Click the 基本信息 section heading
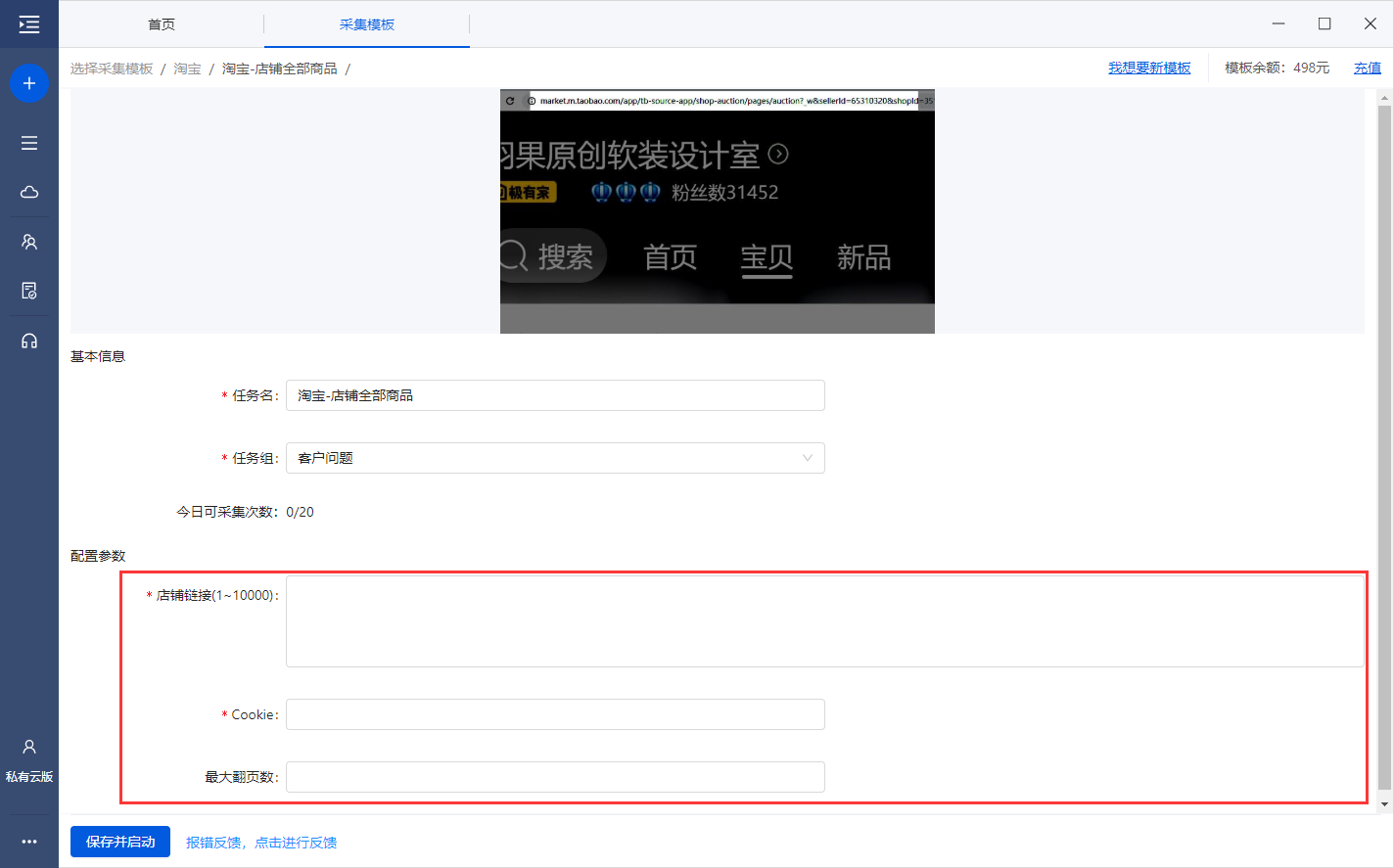1394x868 pixels. point(98,356)
